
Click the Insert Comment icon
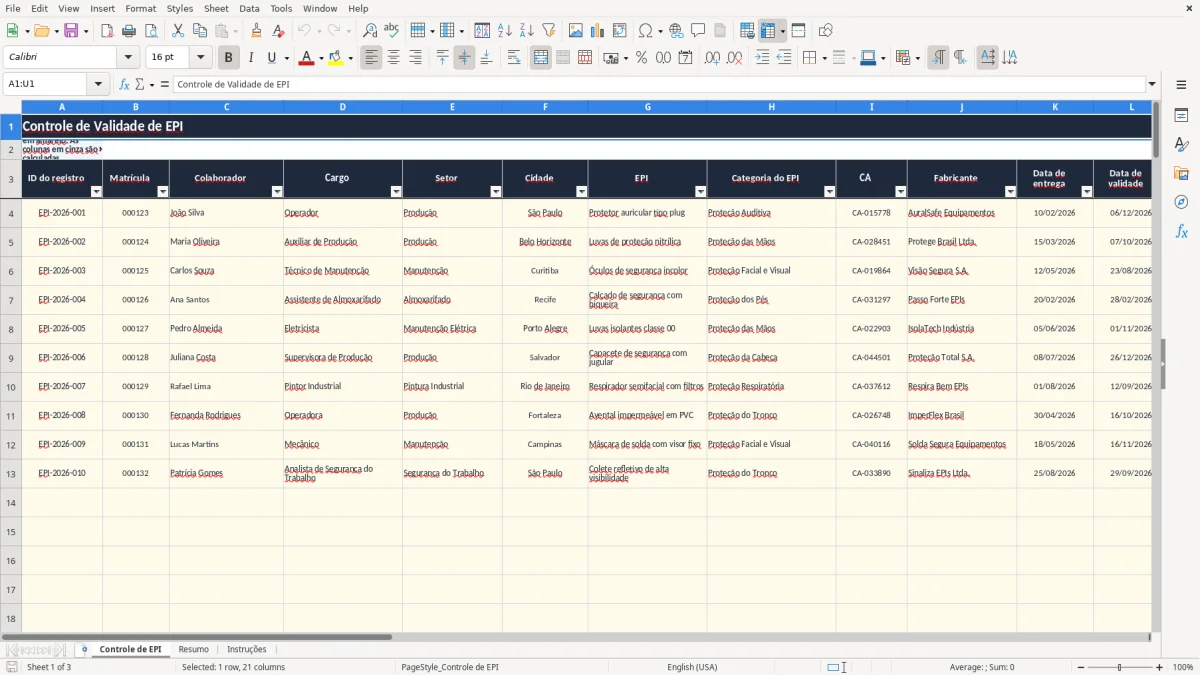coord(698,31)
